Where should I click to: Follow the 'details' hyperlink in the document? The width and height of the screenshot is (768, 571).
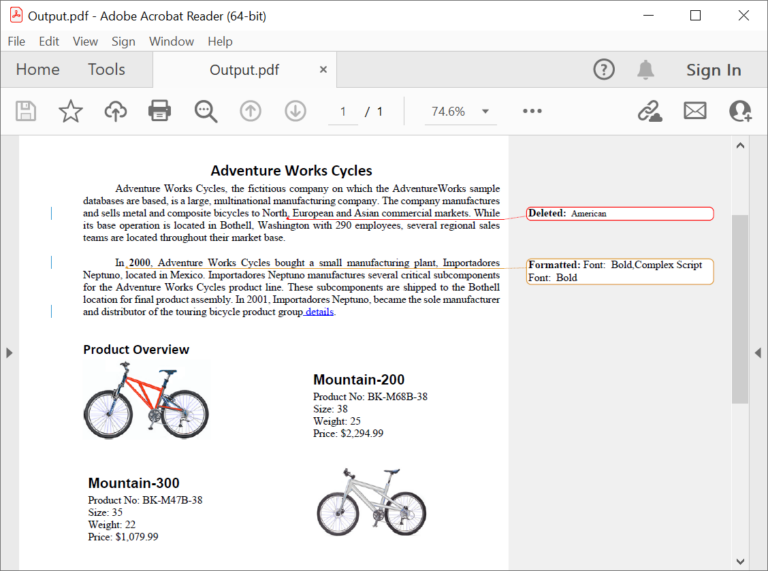(320, 312)
